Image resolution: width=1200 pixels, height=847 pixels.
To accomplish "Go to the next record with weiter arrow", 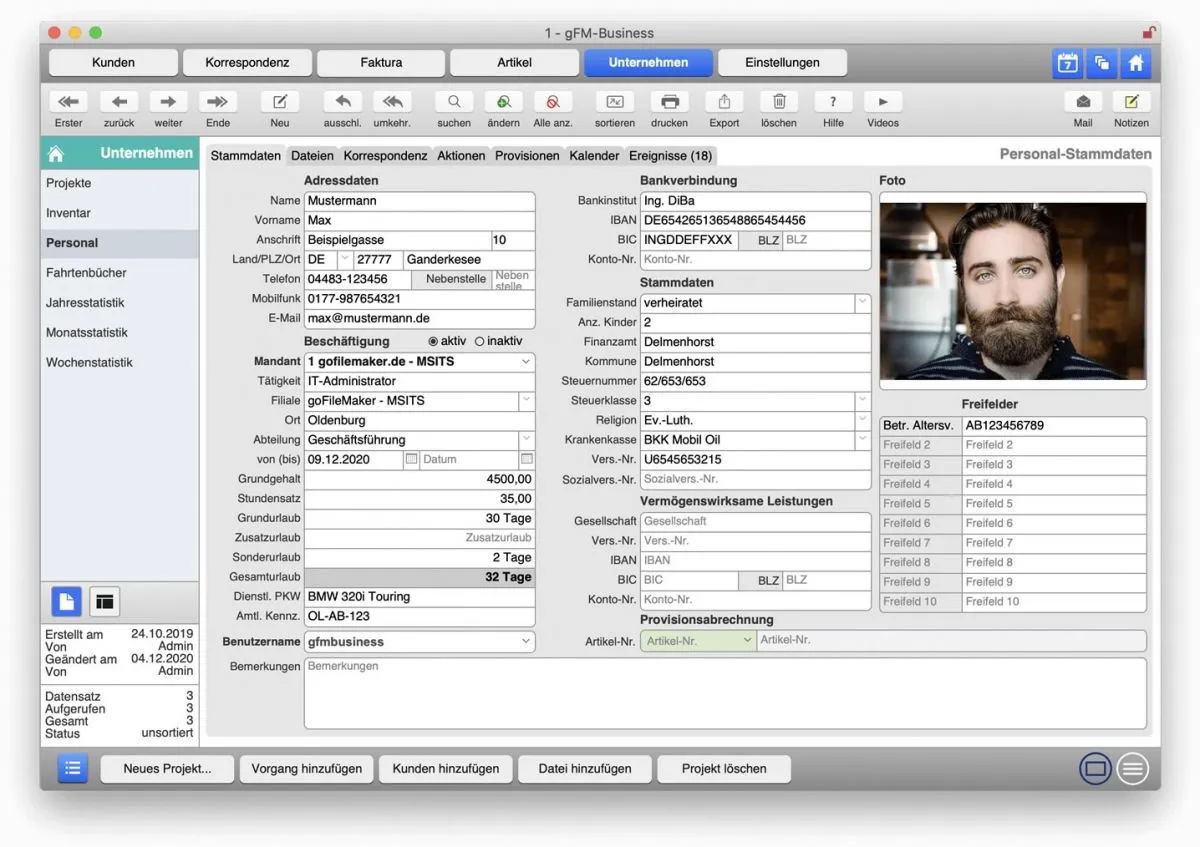I will 168,102.
